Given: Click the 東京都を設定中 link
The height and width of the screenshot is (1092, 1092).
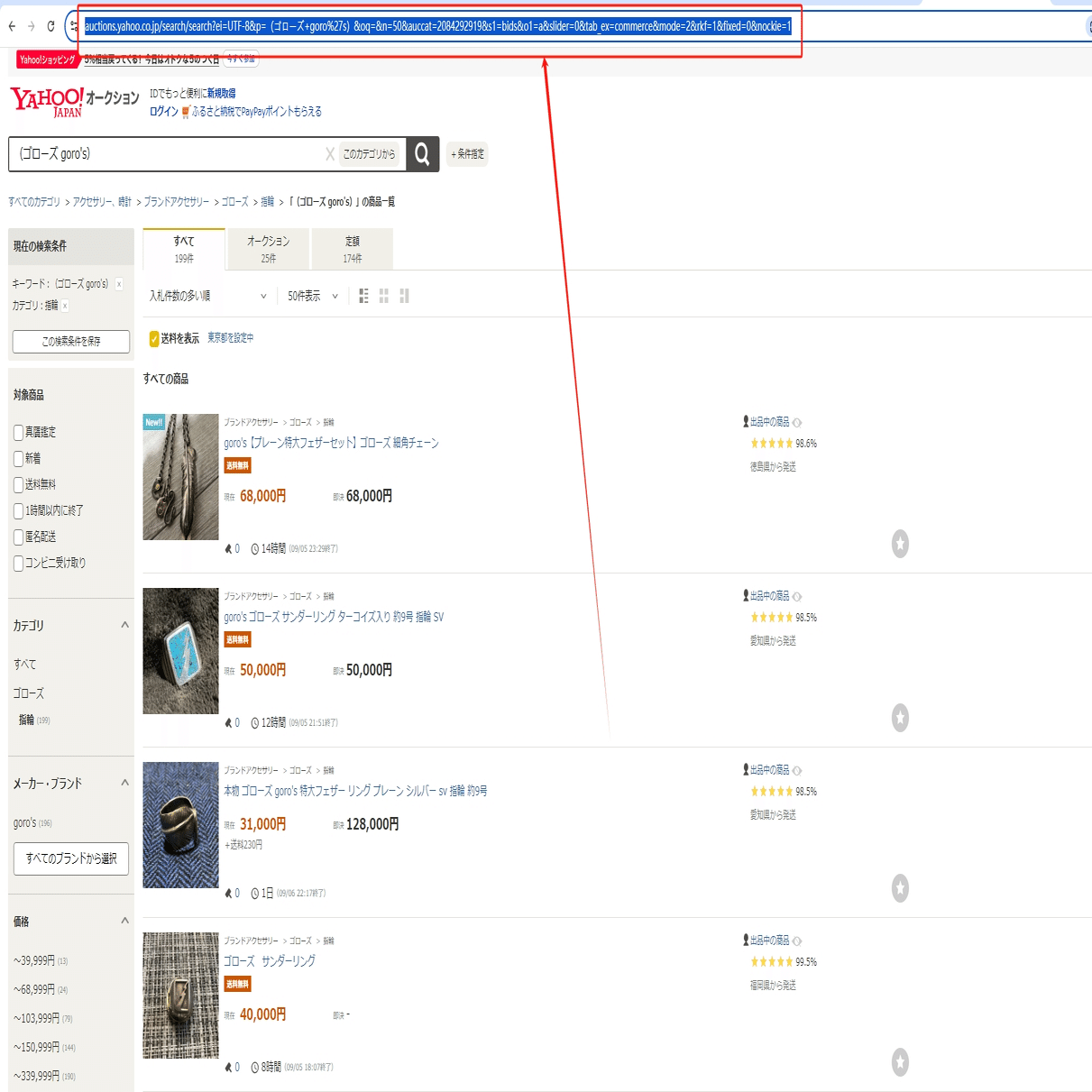Looking at the screenshot, I should click(x=230, y=338).
